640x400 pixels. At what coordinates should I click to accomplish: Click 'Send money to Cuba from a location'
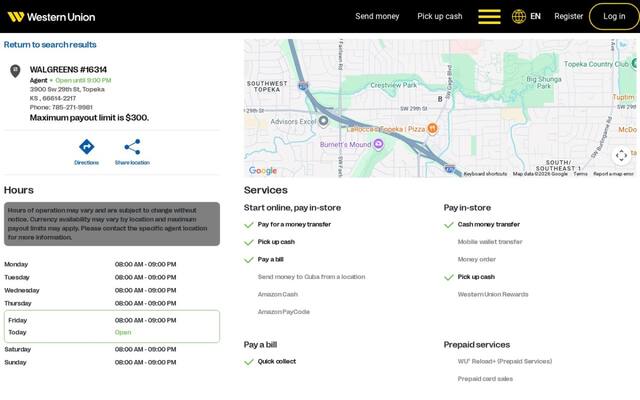click(311, 277)
